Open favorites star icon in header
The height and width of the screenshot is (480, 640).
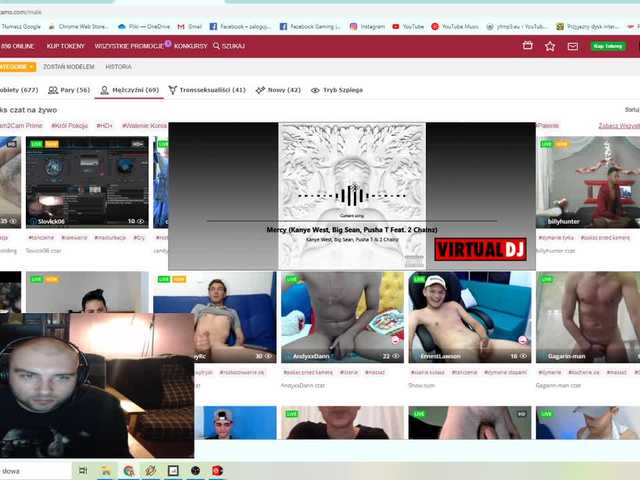[x=550, y=46]
